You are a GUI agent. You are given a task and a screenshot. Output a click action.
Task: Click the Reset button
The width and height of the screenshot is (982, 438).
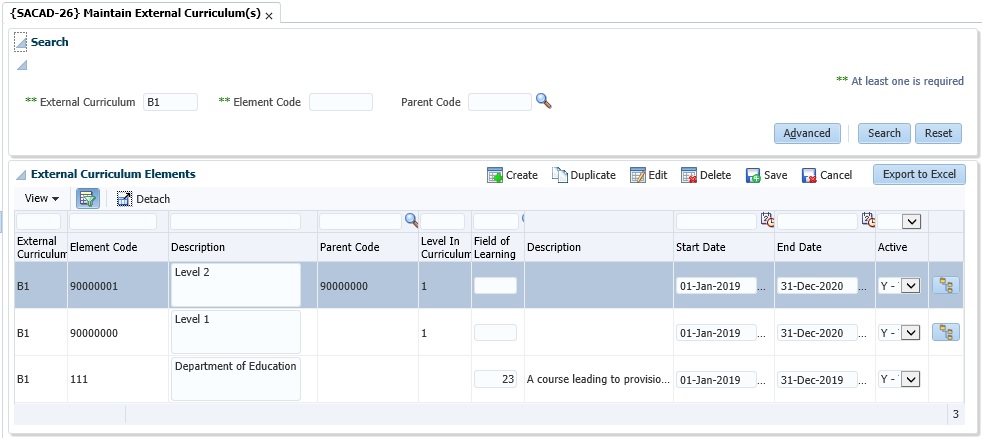point(938,133)
